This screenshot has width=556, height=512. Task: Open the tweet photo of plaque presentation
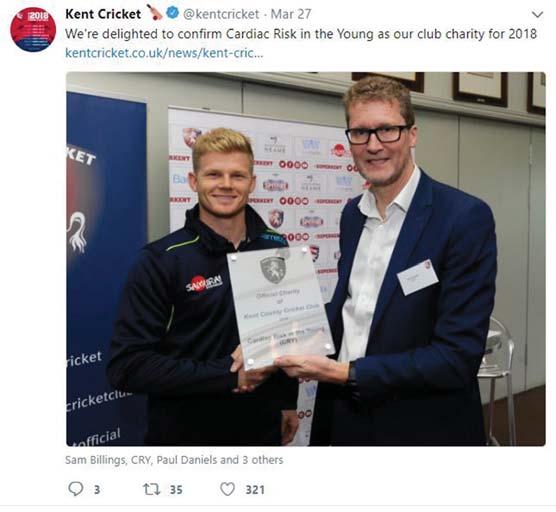[x=306, y=259]
